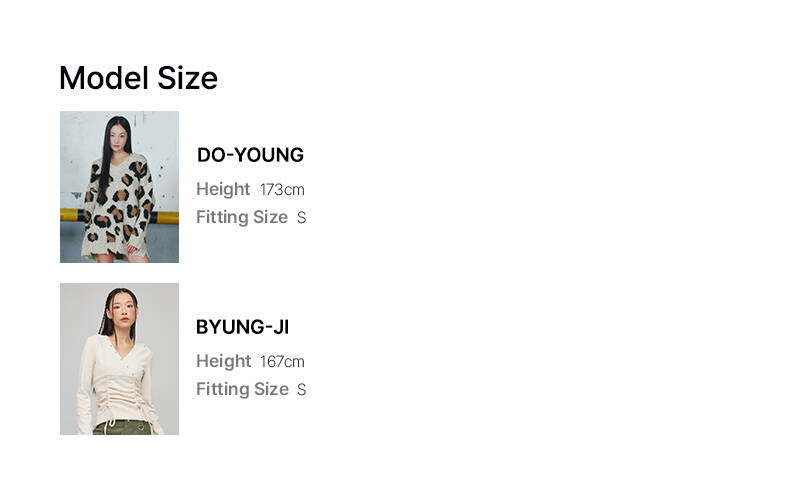Click the yellow stripe behind DO-YOUNG

pos(167,216)
